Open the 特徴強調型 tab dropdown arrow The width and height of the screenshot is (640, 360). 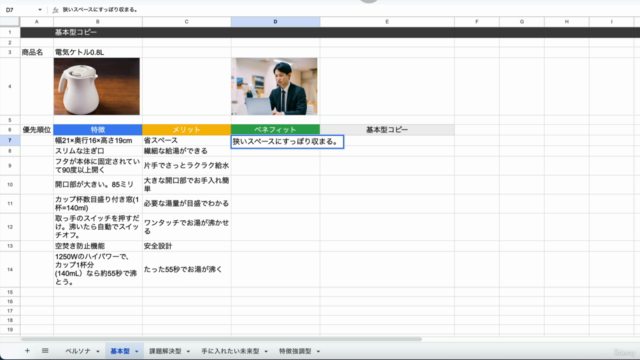coord(318,351)
